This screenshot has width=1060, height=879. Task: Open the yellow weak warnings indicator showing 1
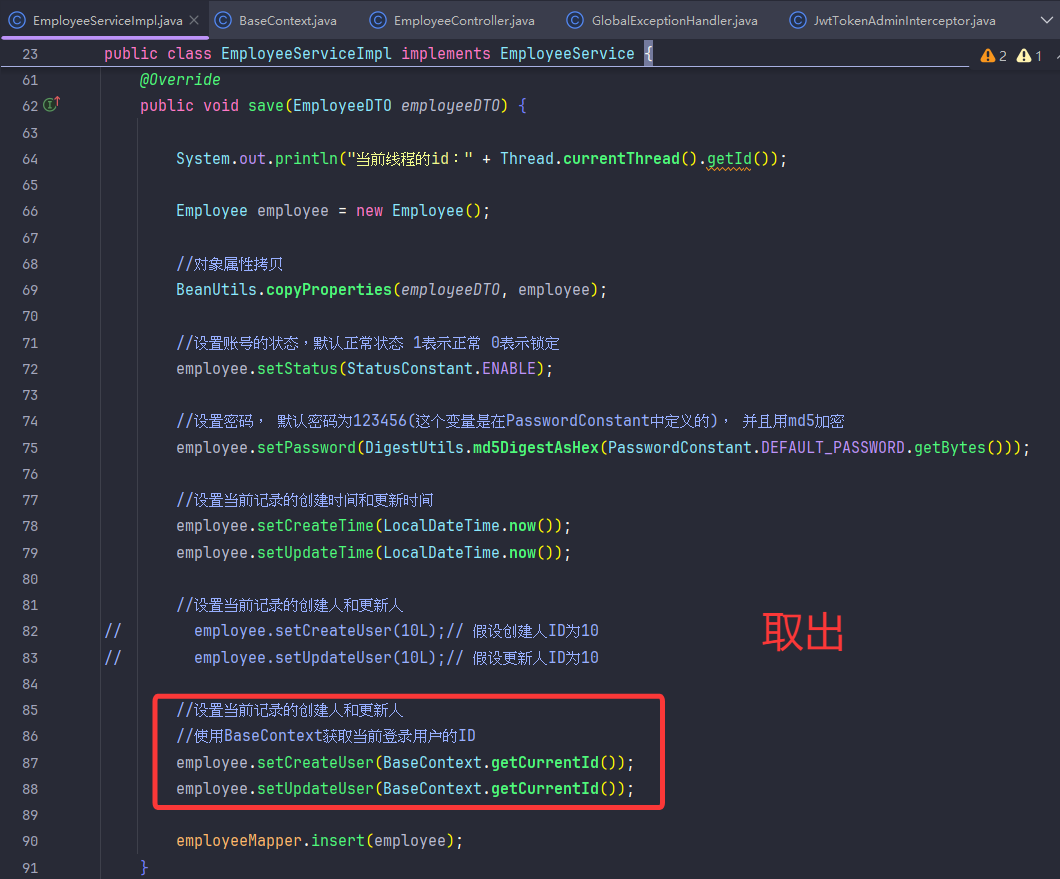1030,55
